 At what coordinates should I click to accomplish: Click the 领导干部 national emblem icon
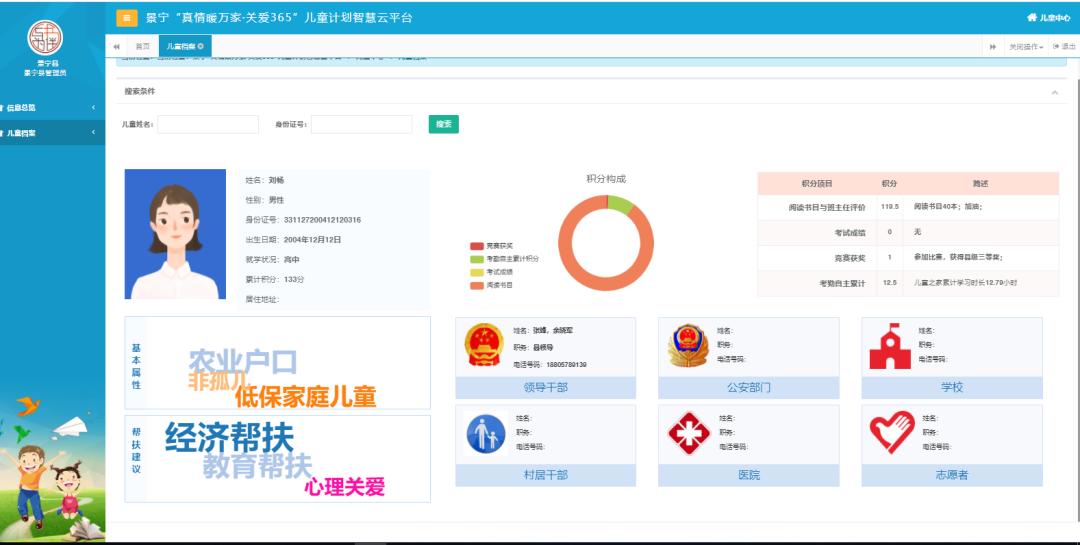pyautogui.click(x=485, y=346)
